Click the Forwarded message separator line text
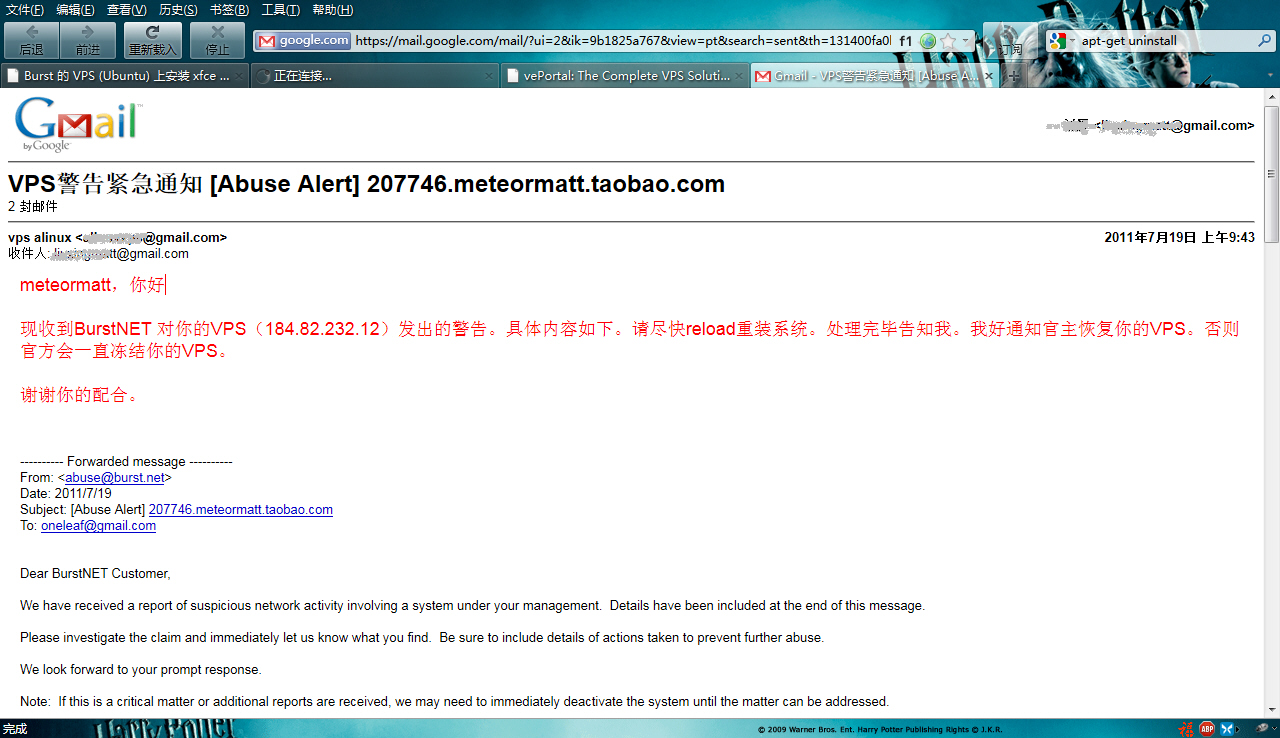 point(126,462)
